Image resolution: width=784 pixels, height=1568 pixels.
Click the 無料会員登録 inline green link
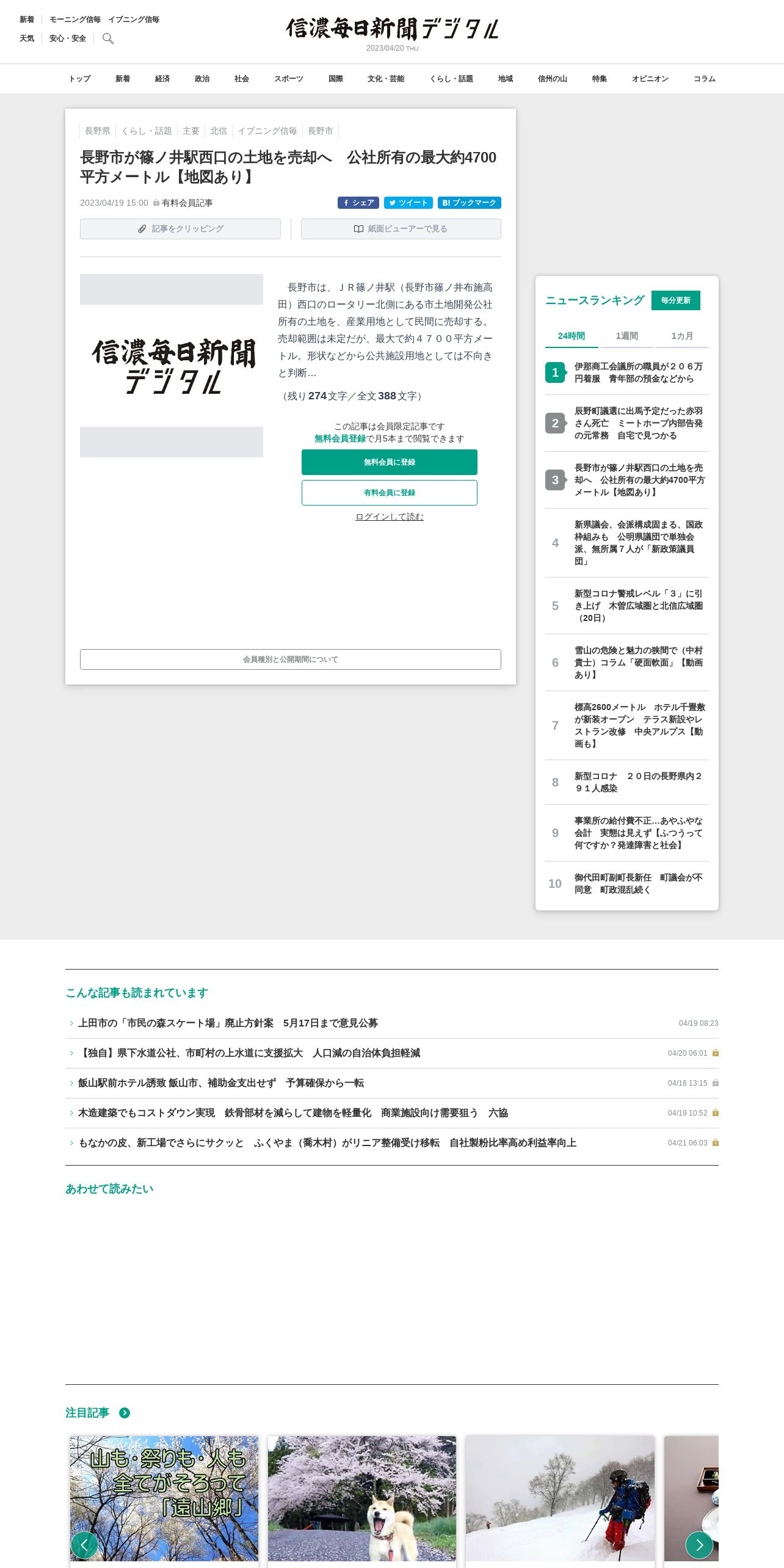340,438
